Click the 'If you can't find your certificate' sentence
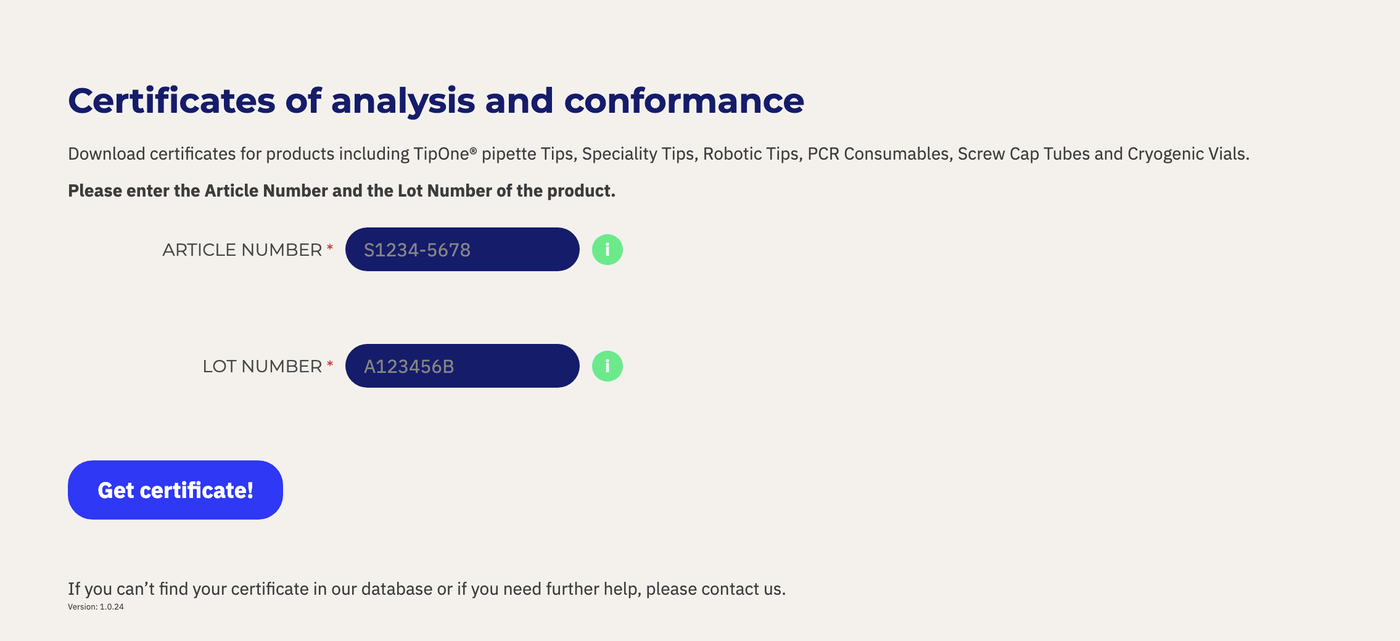 coord(427,589)
